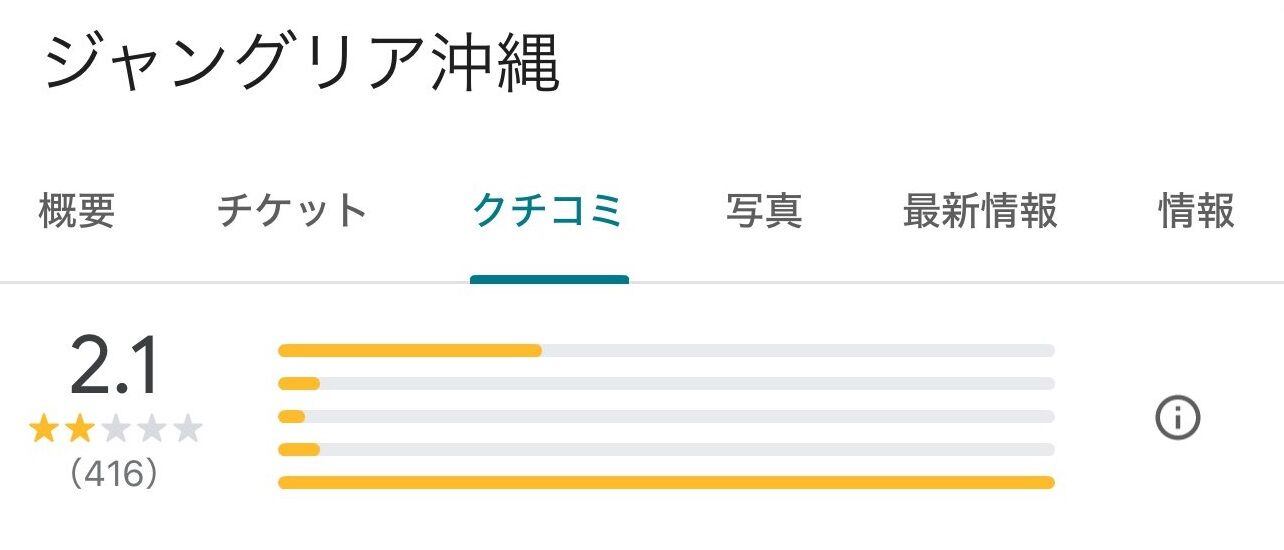Image resolution: width=1284 pixels, height=550 pixels.
Task: Click the (416) review count
Action: point(114,474)
